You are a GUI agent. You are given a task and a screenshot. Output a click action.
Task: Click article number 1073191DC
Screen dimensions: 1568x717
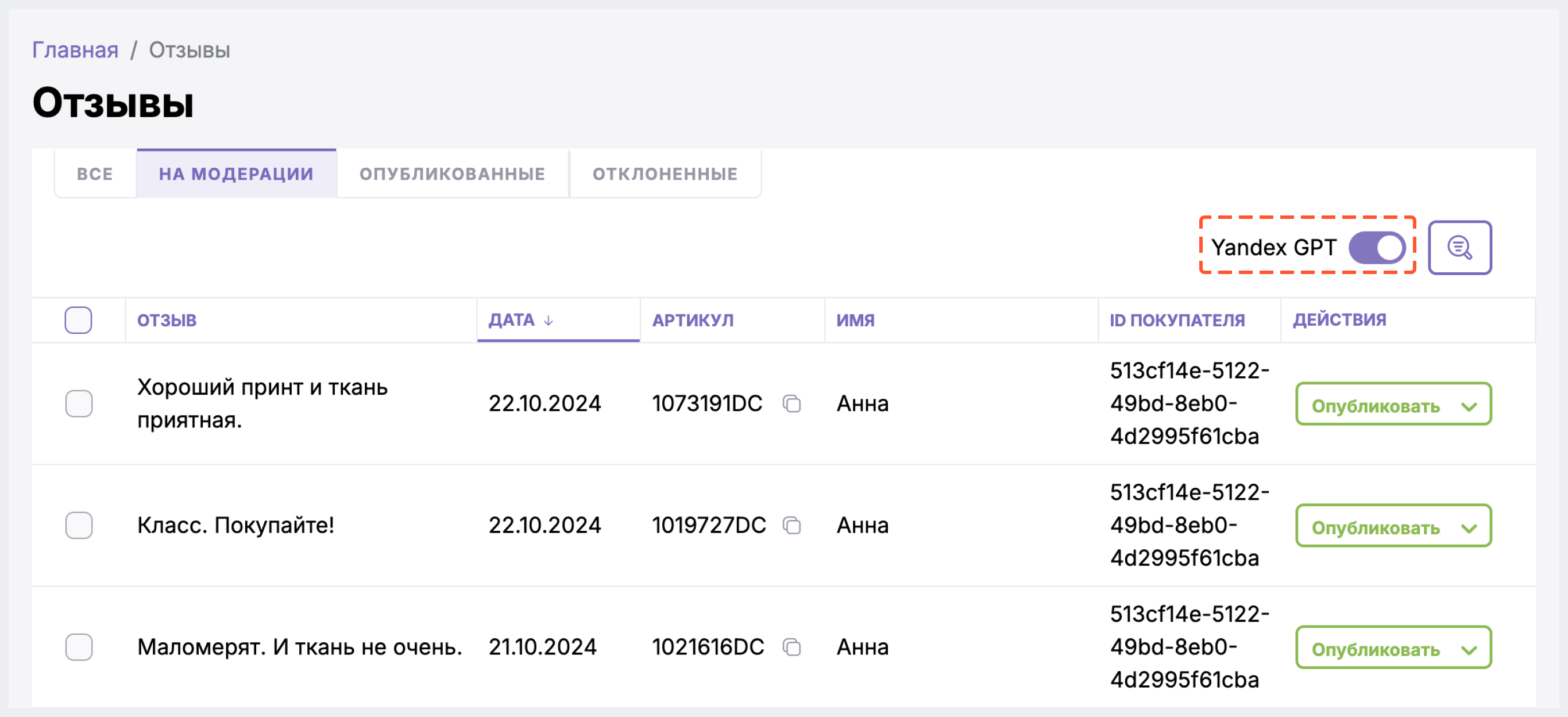point(706,403)
